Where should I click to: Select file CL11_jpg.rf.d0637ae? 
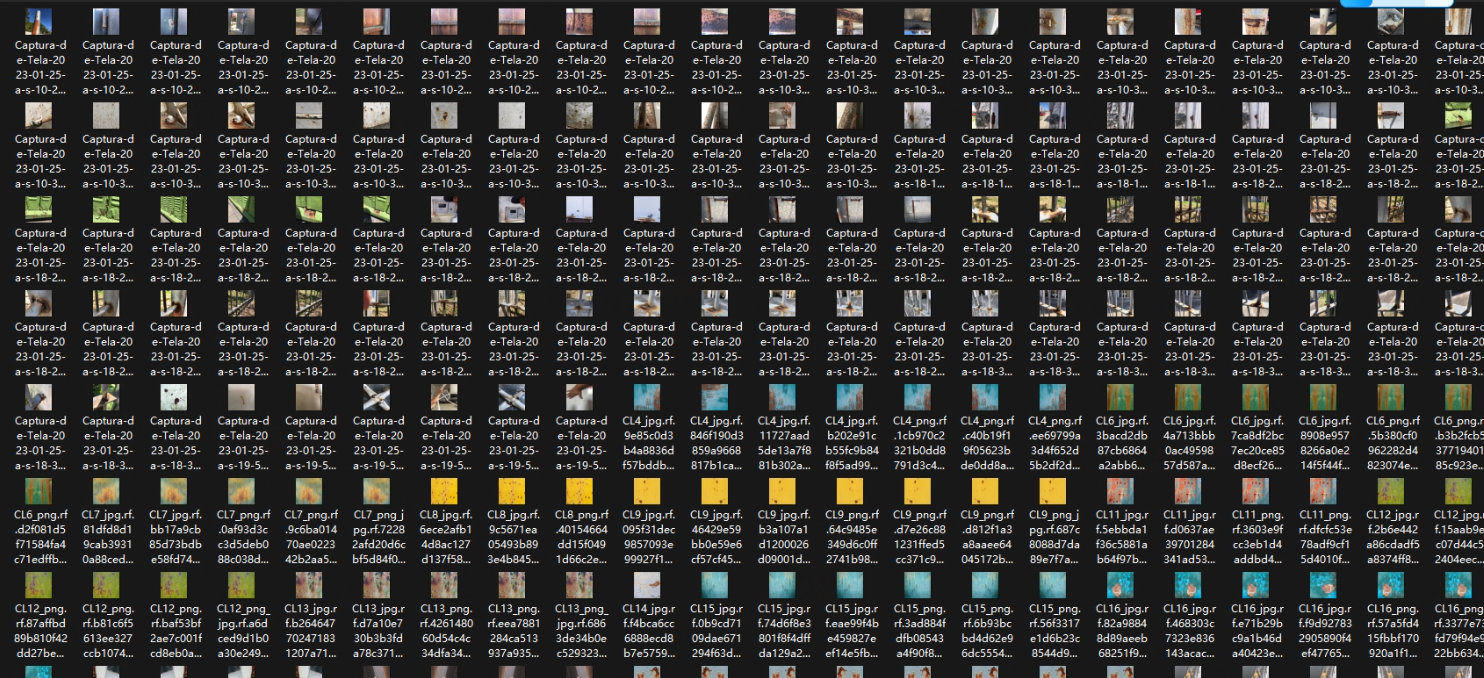pos(1190,491)
